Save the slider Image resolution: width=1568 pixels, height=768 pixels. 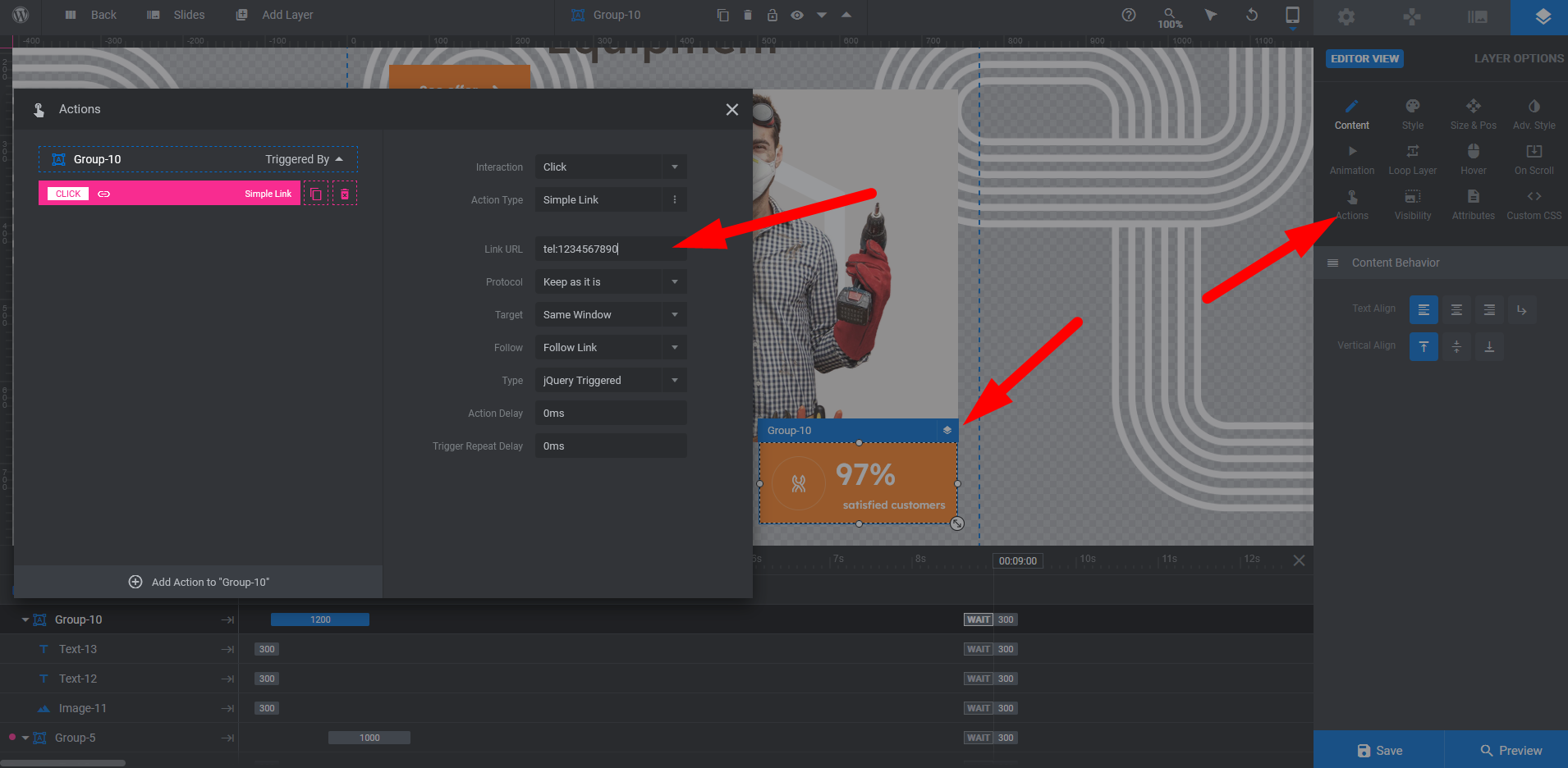pyautogui.click(x=1379, y=750)
